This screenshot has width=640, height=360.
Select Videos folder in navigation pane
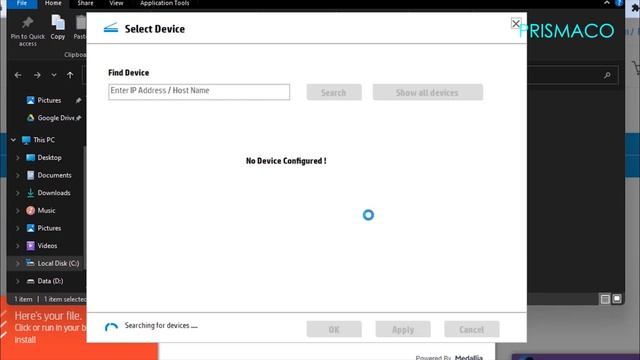(x=42, y=246)
